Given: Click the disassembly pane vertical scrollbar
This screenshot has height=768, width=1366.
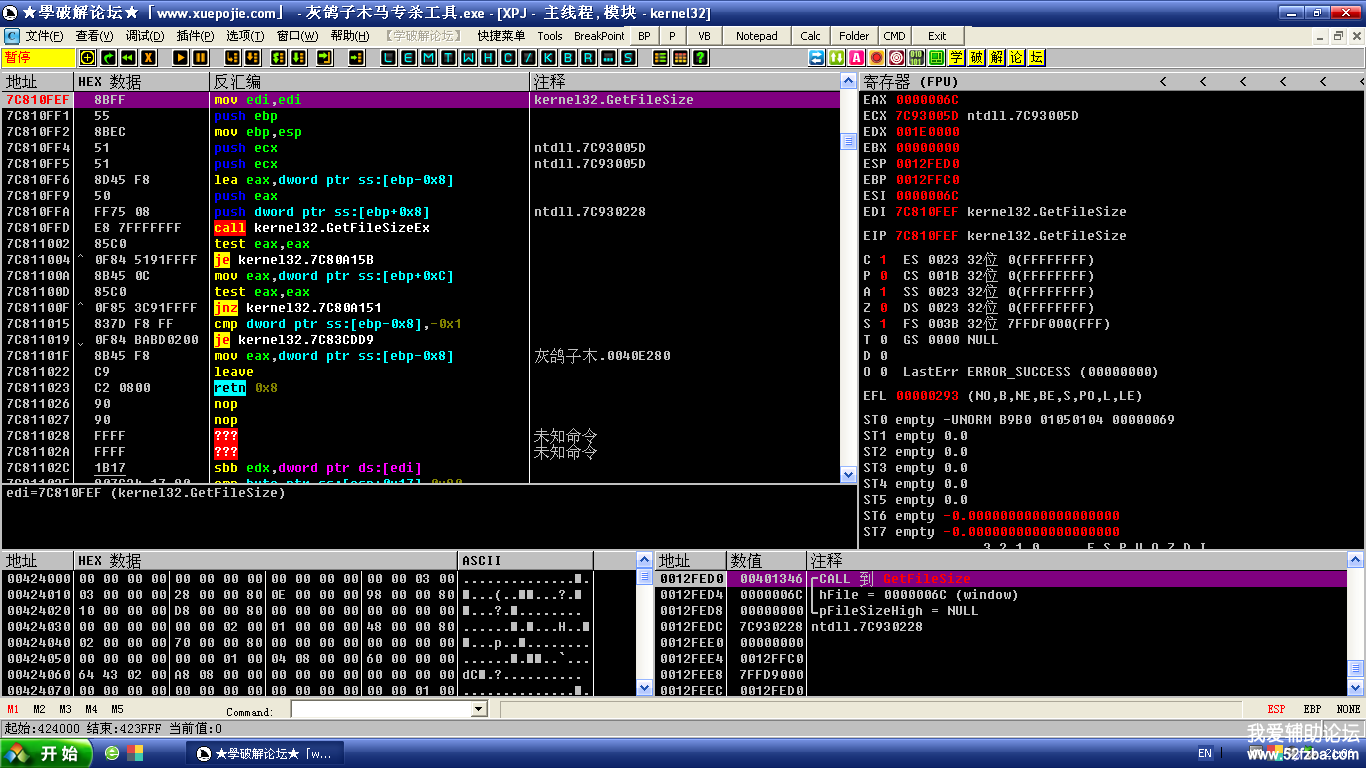Looking at the screenshot, I should tap(848, 300).
